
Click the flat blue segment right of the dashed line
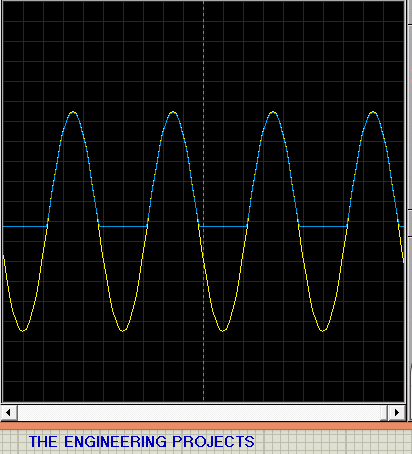[x=223, y=226]
